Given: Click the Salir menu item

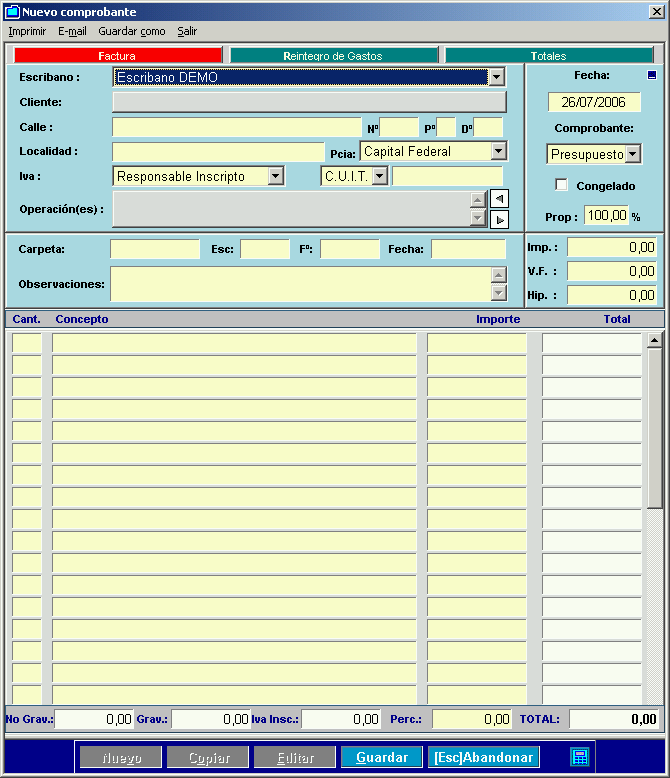Looking at the screenshot, I should pos(187,31).
